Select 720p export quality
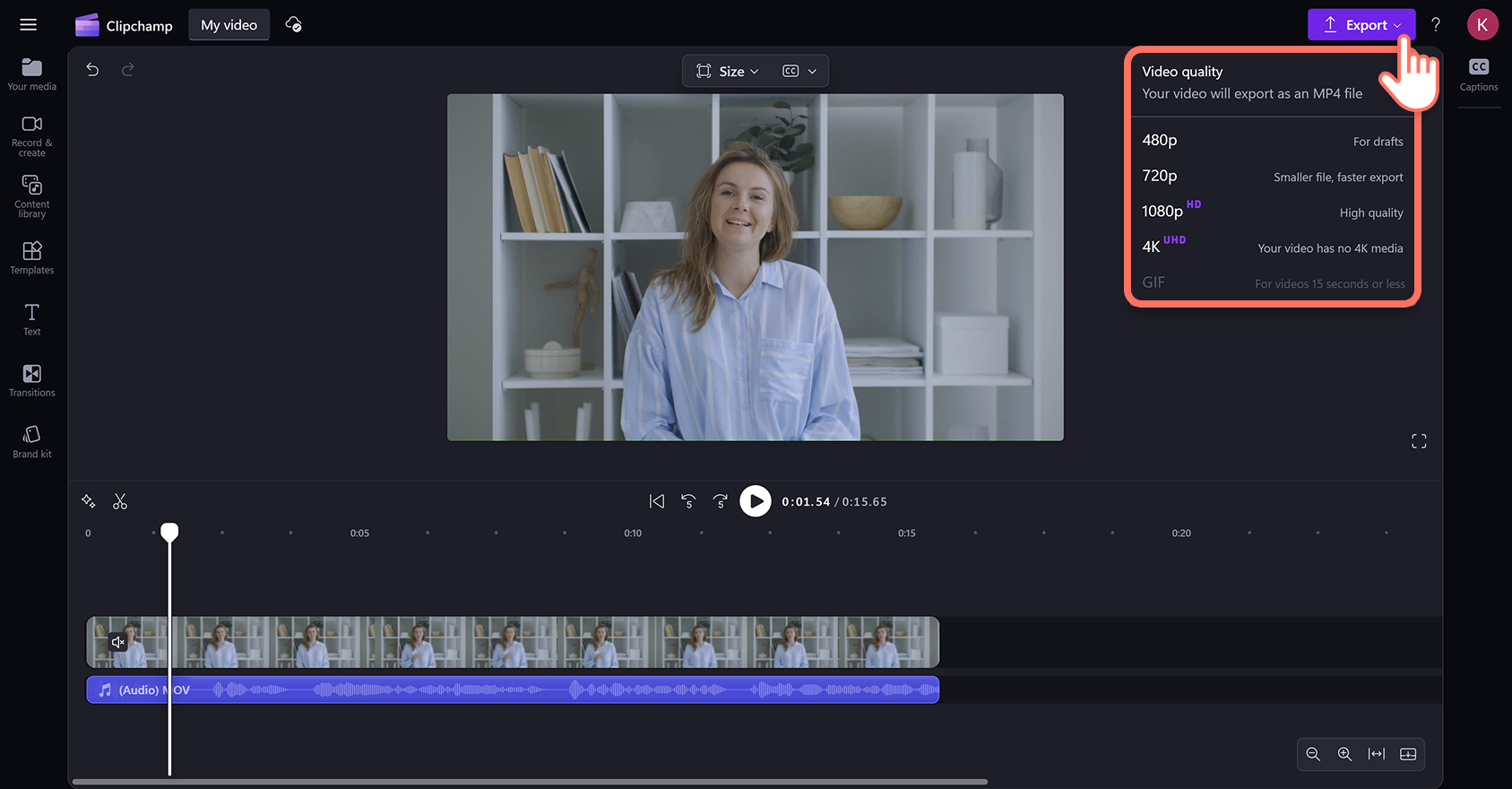This screenshot has width=1512, height=789. click(x=1272, y=177)
